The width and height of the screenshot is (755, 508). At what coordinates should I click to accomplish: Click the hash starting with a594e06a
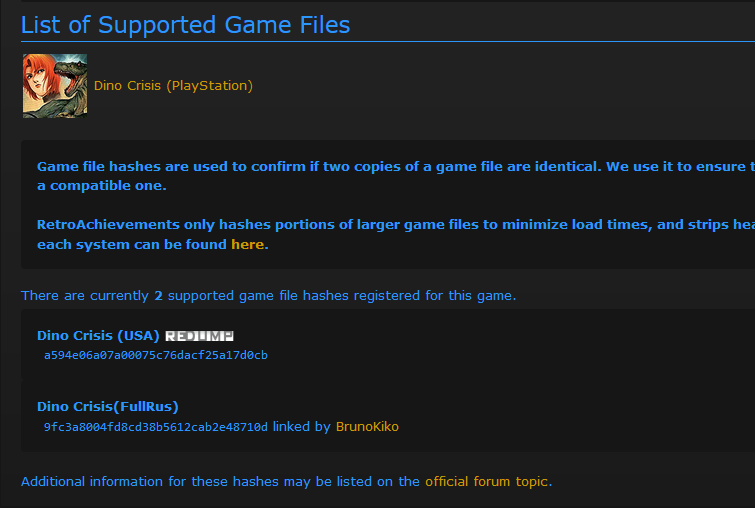(156, 355)
